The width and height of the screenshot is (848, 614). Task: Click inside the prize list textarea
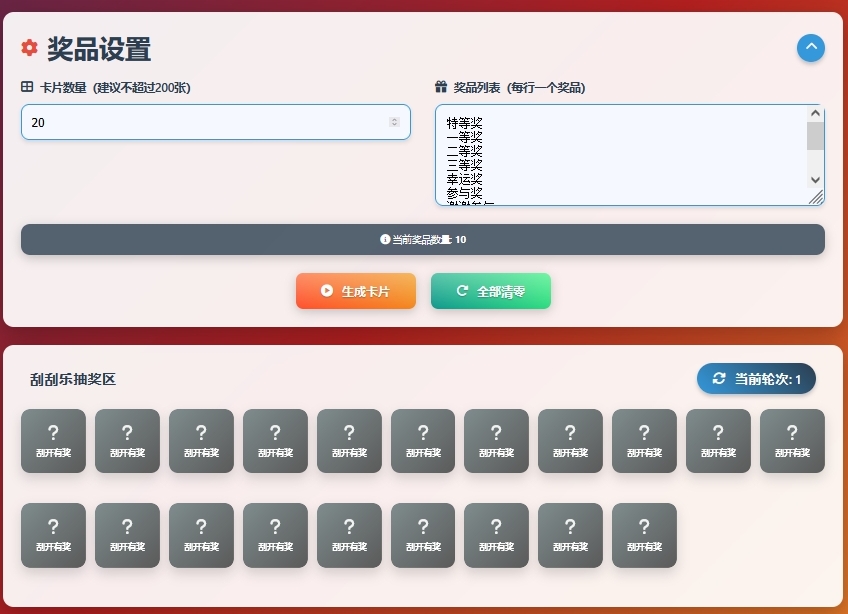(630, 155)
